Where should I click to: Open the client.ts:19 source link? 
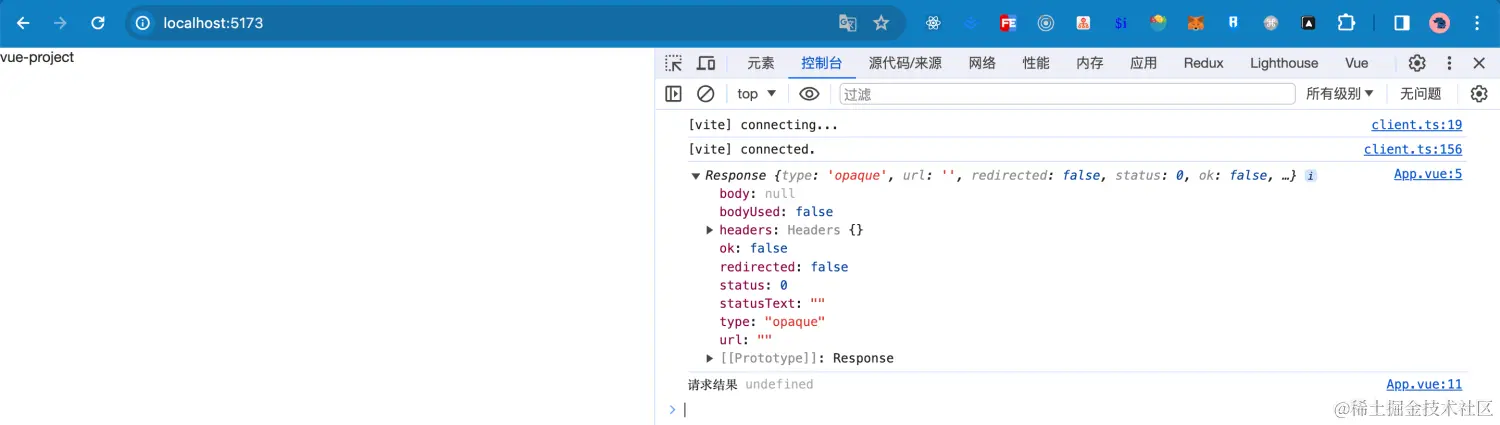click(x=1416, y=125)
